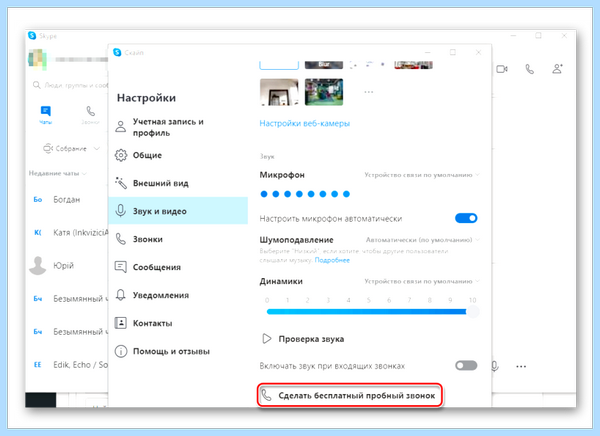600x436 pixels.
Task: Select Звук и видео settings section
Action: [178, 211]
